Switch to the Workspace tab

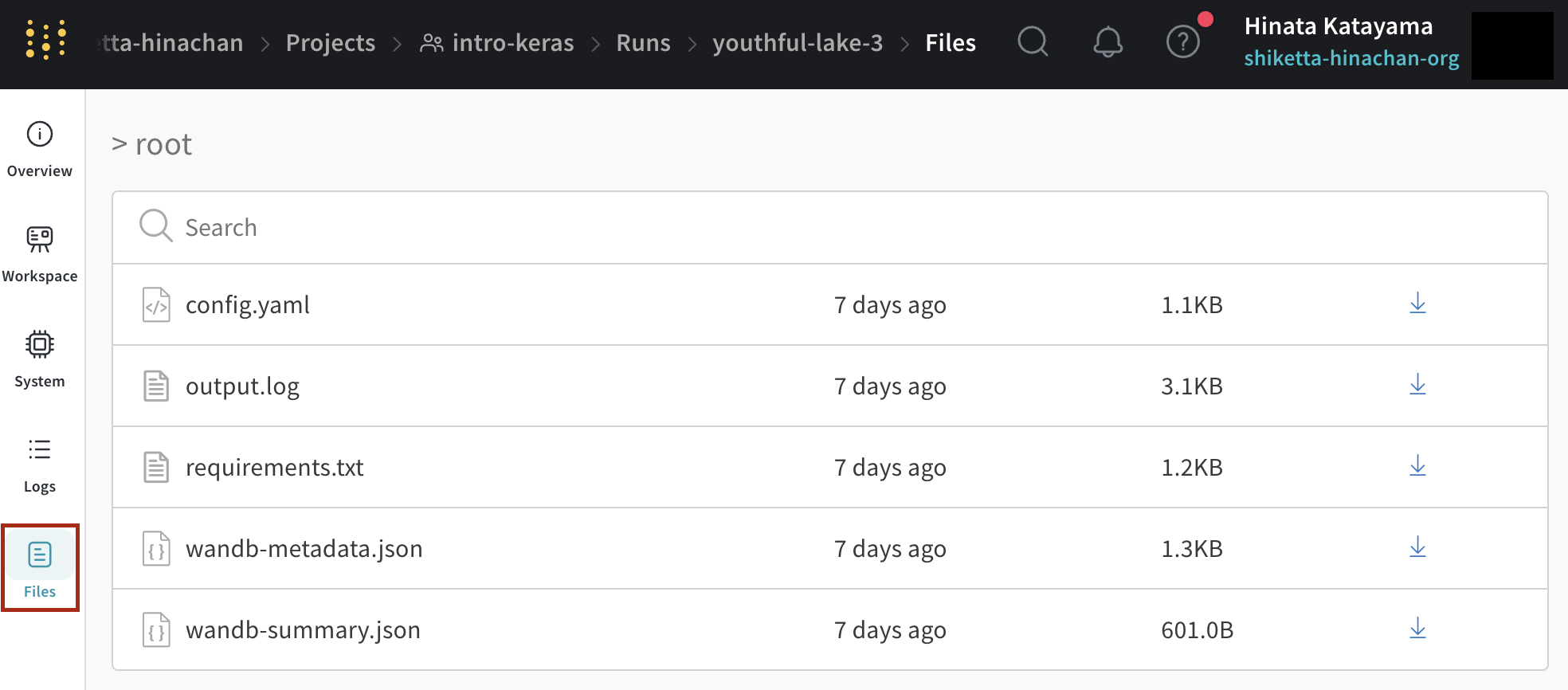40,254
